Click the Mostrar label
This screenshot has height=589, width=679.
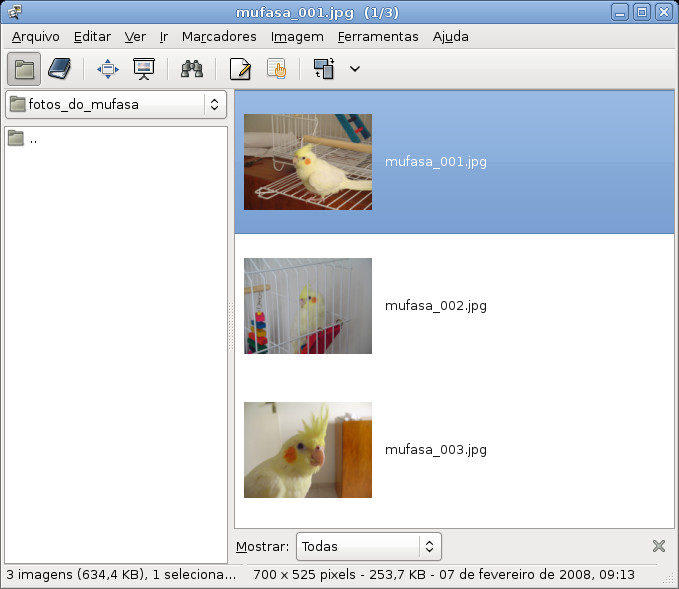click(x=262, y=547)
